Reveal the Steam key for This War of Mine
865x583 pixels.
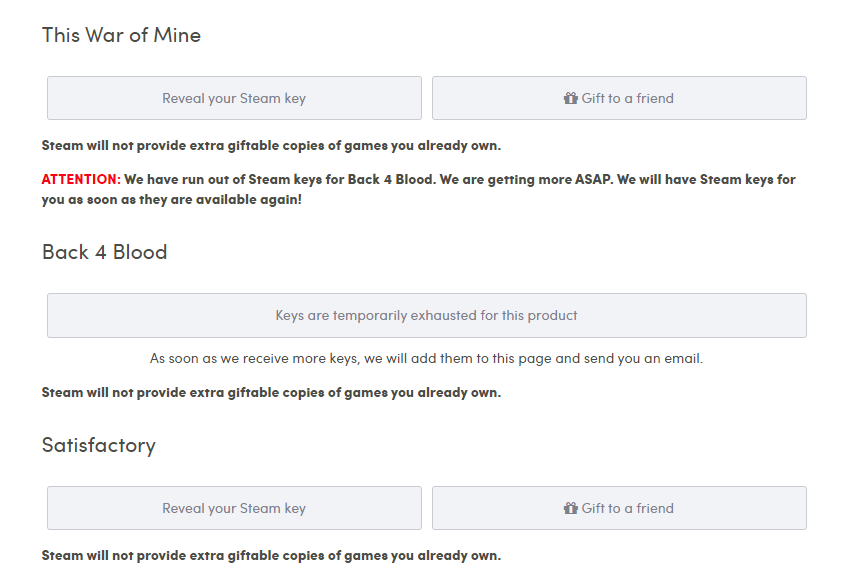pos(234,98)
